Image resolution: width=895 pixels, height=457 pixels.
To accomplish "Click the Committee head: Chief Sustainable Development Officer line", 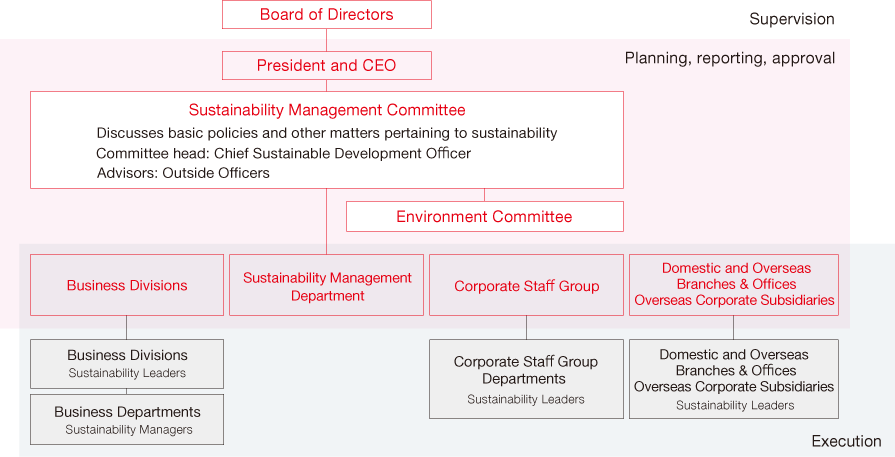I will coord(284,153).
